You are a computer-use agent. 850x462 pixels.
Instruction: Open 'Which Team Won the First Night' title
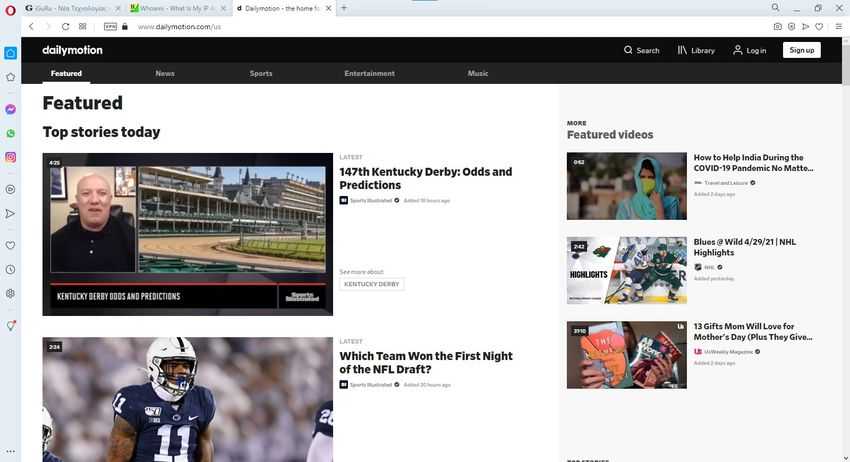[x=426, y=363]
